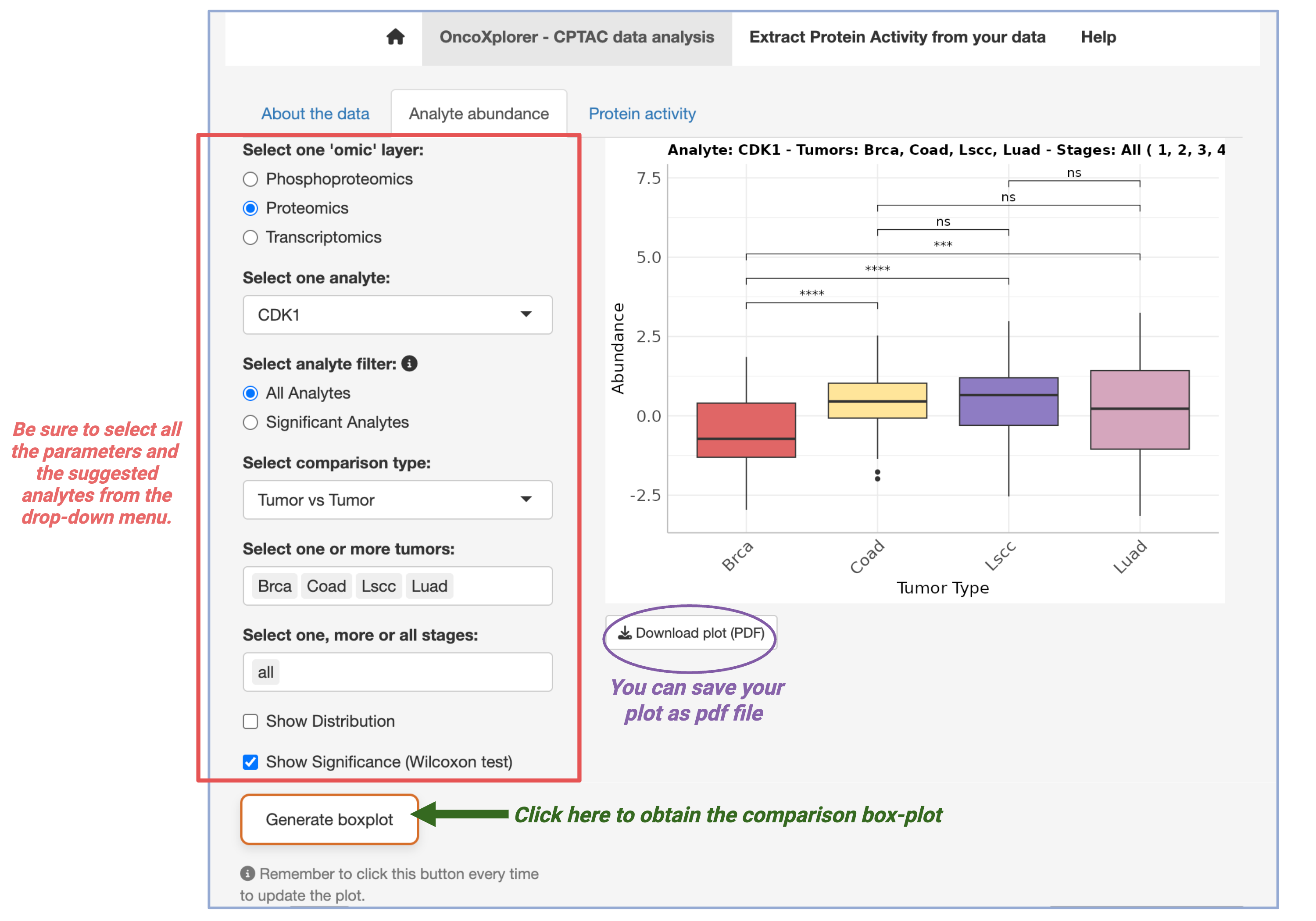Switch to the Protein activity tab
1316x921 pixels.
pos(641,113)
